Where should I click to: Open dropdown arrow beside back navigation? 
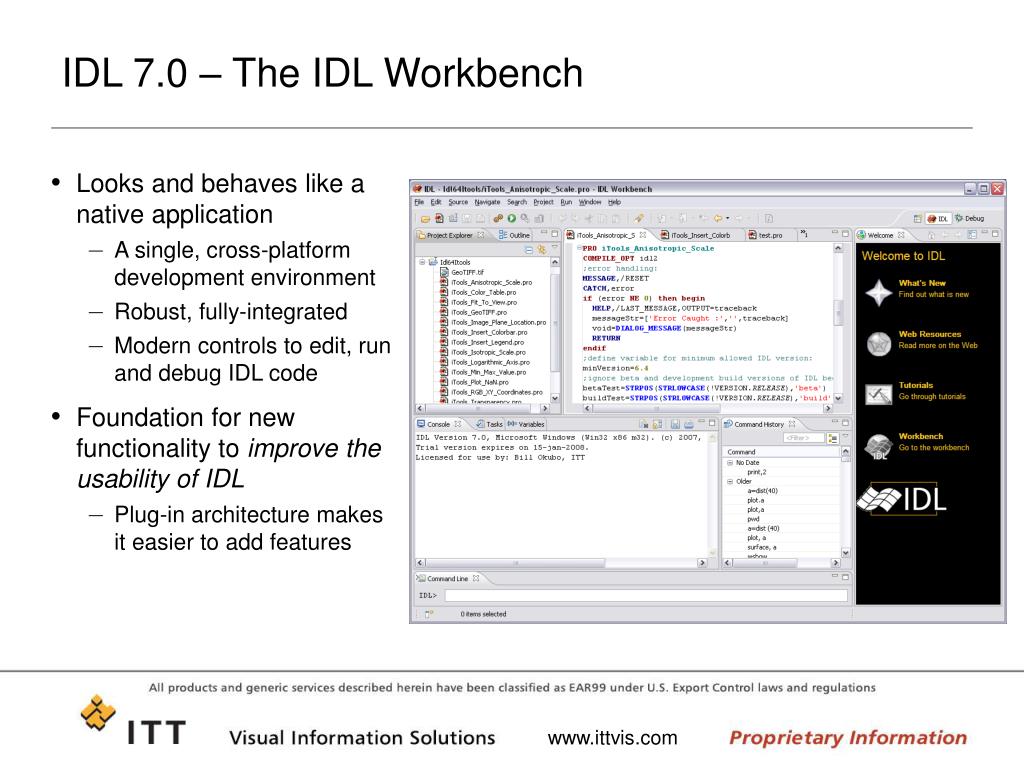click(x=728, y=218)
